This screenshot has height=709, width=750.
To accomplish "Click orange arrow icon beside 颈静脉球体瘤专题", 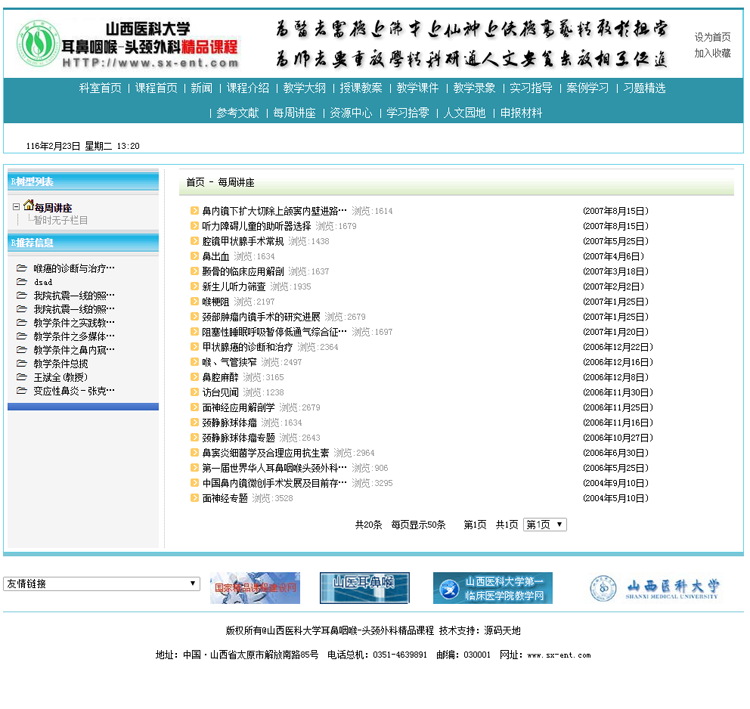I will click(x=194, y=437).
